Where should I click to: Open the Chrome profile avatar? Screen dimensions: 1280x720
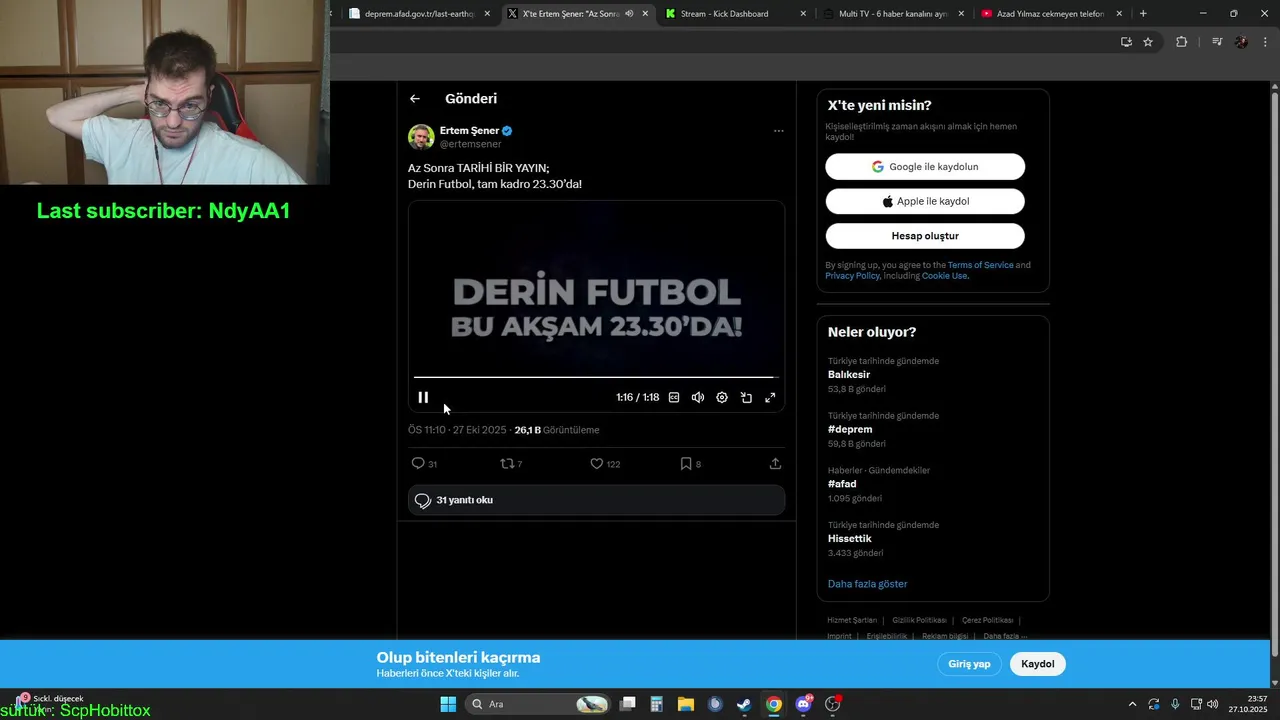pyautogui.click(x=1241, y=42)
